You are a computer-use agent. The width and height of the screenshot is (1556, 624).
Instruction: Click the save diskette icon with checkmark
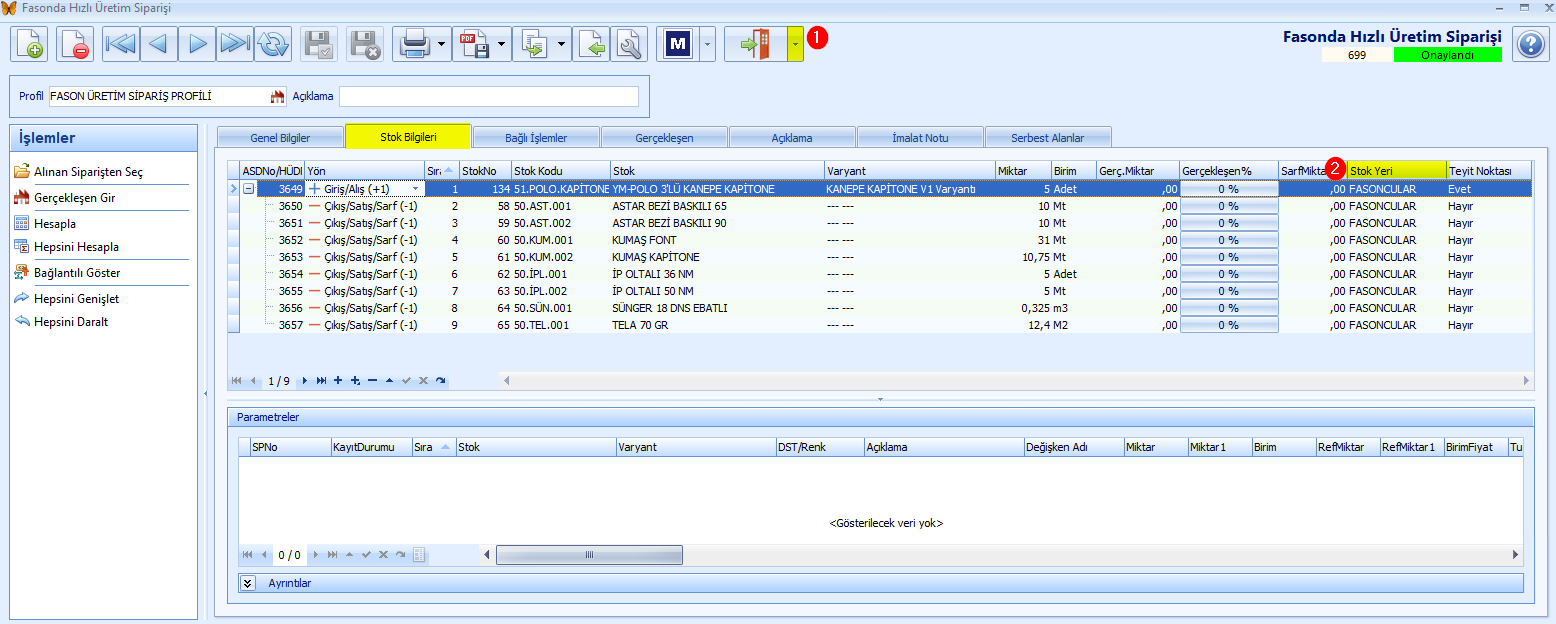point(319,44)
